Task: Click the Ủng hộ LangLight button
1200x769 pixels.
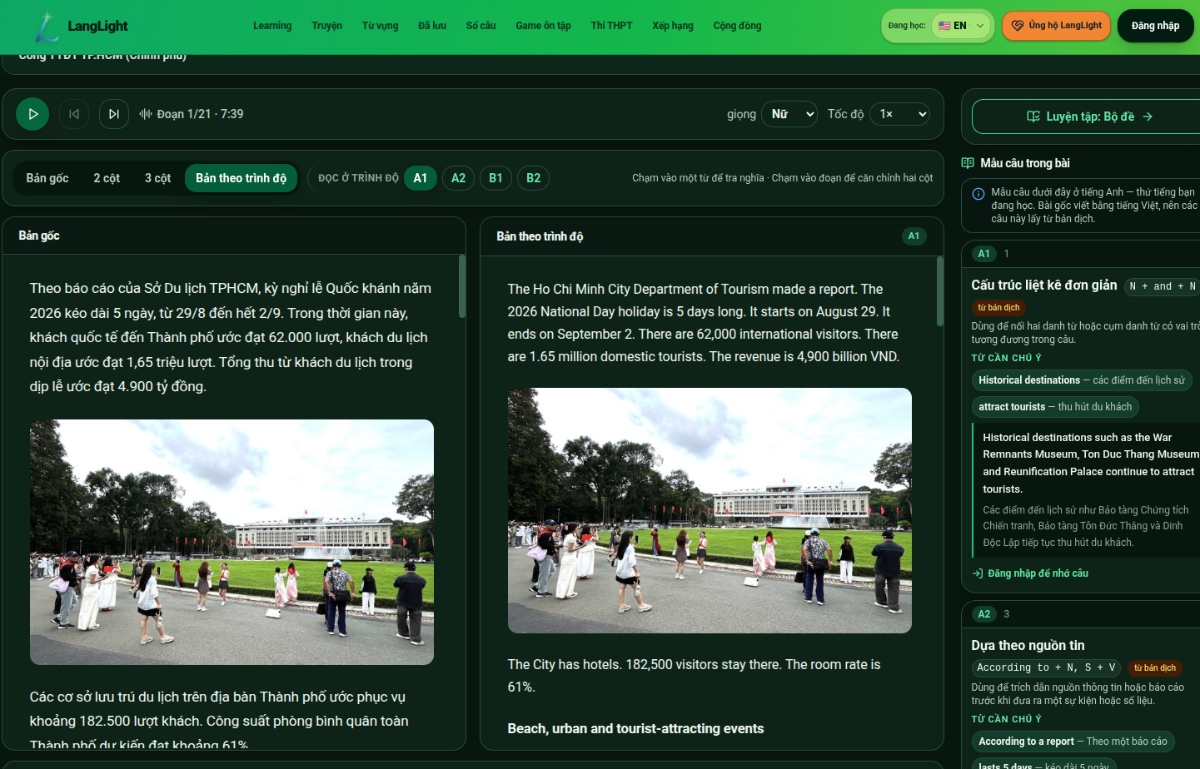Action: coord(1056,26)
